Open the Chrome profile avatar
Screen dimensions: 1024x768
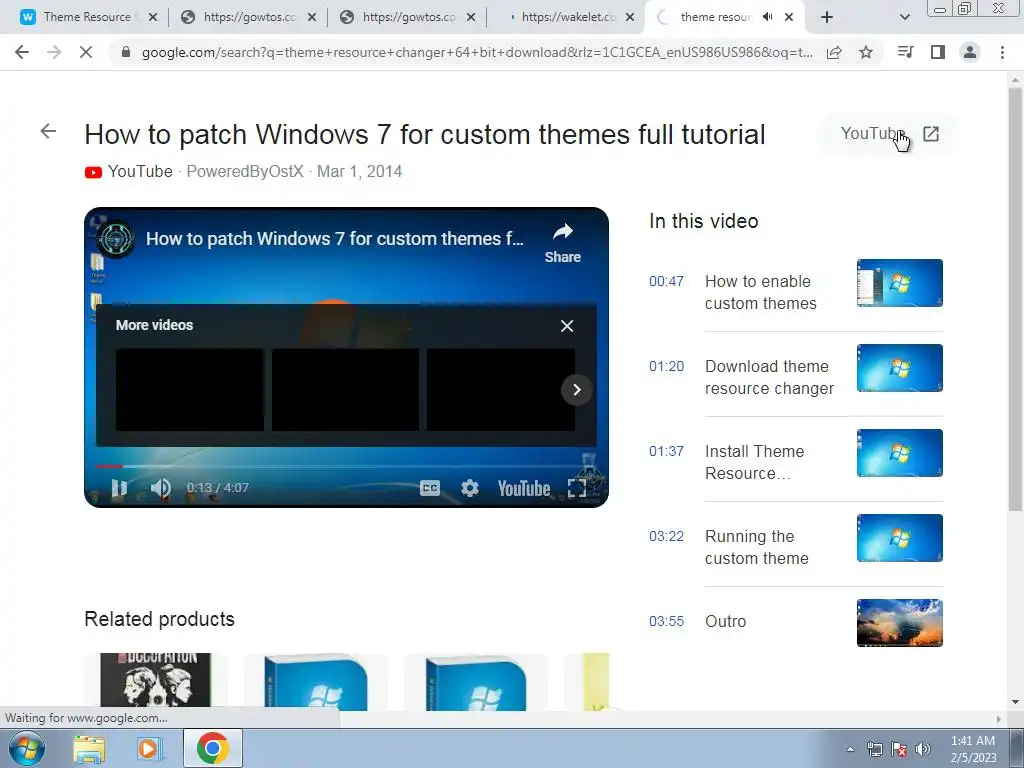[x=970, y=52]
